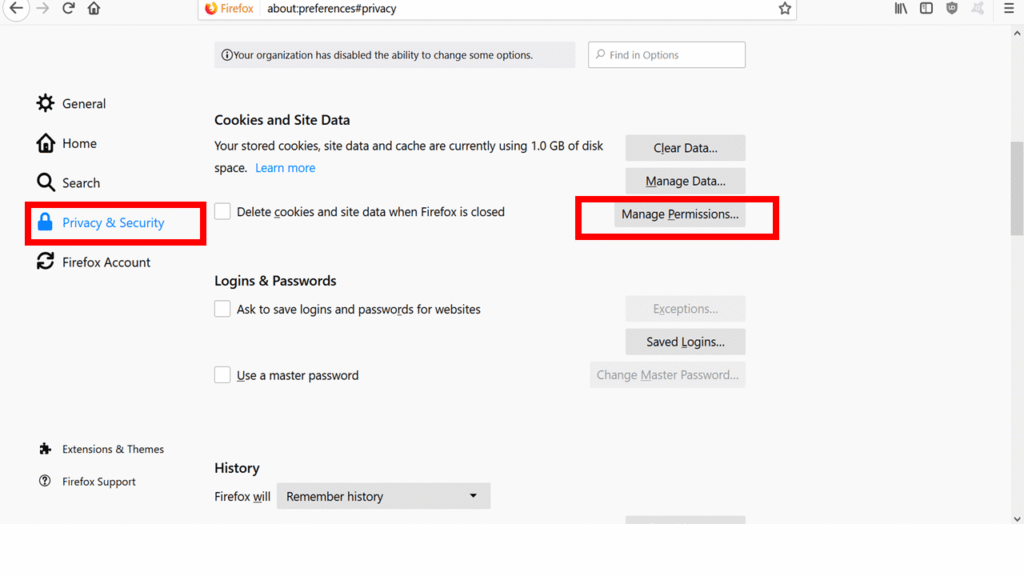This screenshot has width=1024, height=576.
Task: Go to the Firefox home page icon
Action: pos(94,9)
